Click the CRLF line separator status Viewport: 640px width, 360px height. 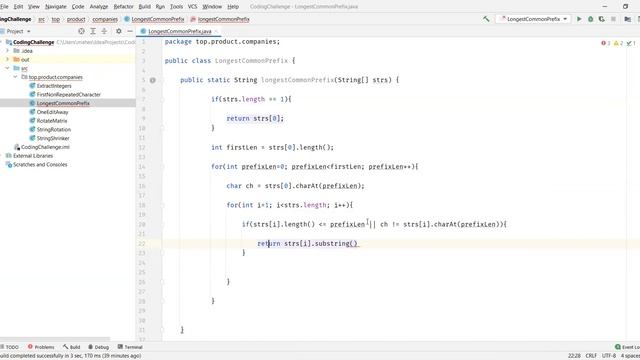tap(591, 356)
